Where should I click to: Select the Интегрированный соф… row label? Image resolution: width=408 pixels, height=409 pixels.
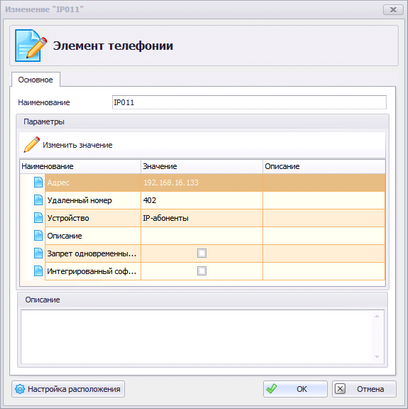92,271
